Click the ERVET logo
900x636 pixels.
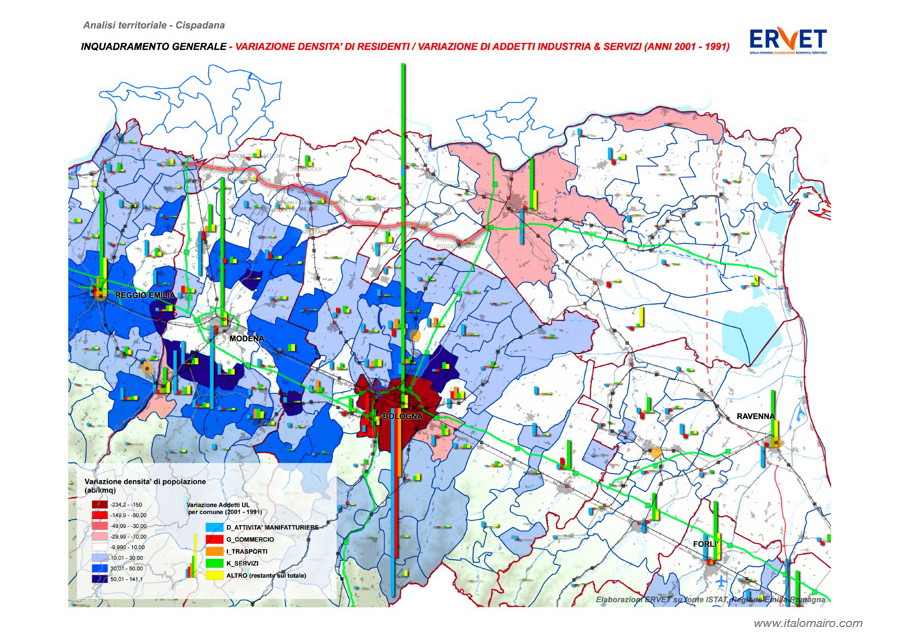[x=790, y=39]
